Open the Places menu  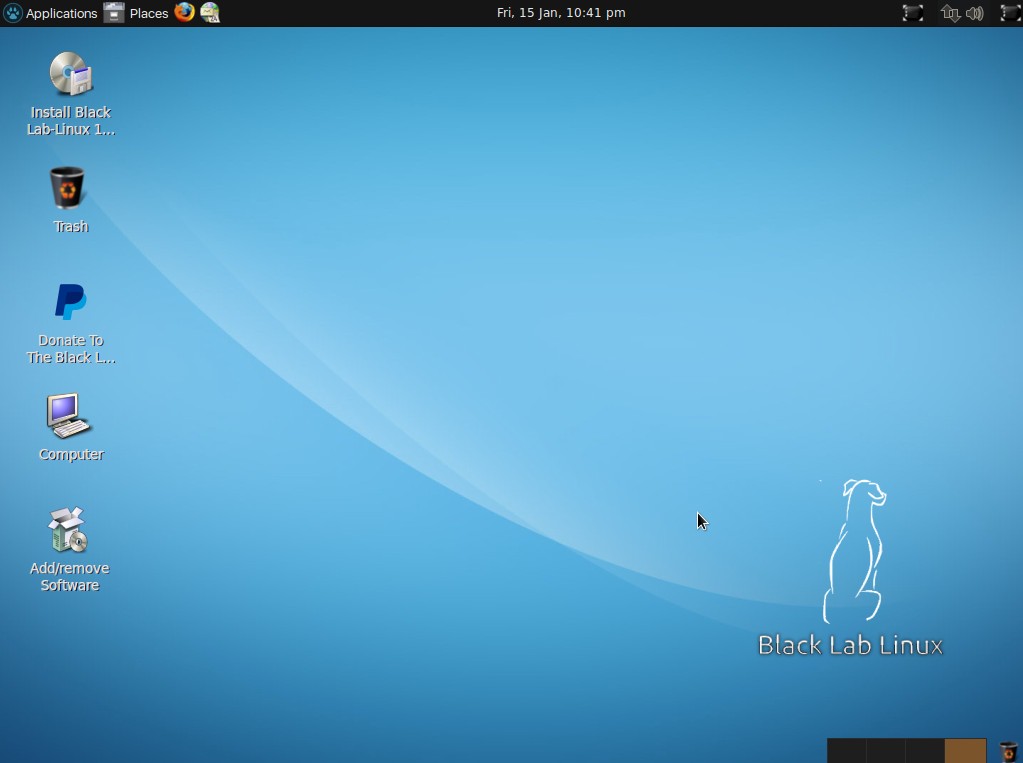[x=149, y=13]
